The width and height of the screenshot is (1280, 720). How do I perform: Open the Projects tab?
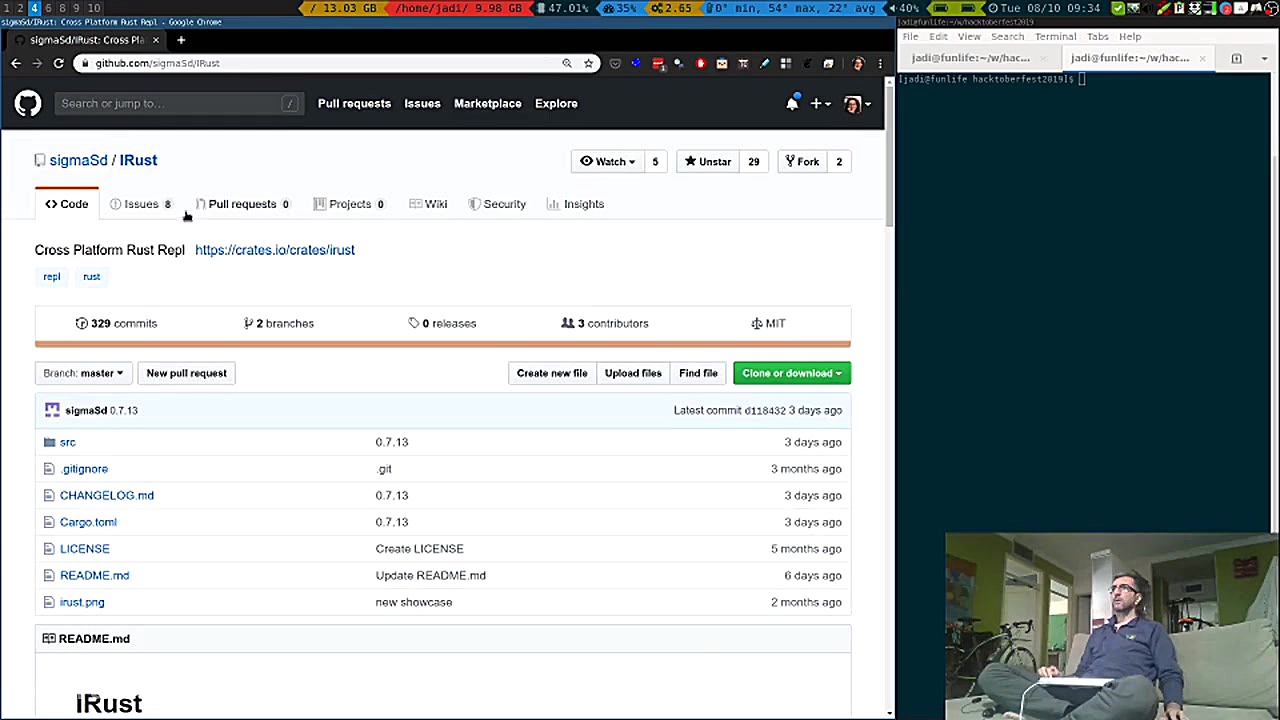click(x=349, y=204)
